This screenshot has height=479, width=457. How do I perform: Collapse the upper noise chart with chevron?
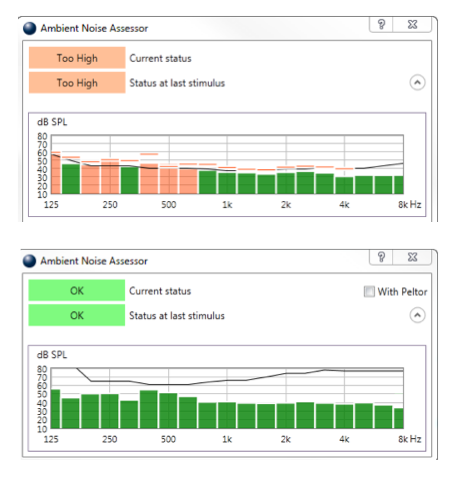point(417,82)
